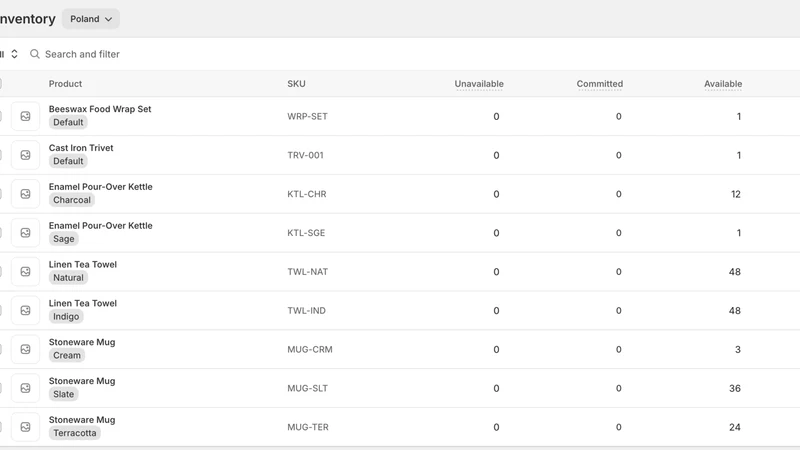Click the Indigo variant tag
The height and width of the screenshot is (450, 800).
click(x=66, y=316)
